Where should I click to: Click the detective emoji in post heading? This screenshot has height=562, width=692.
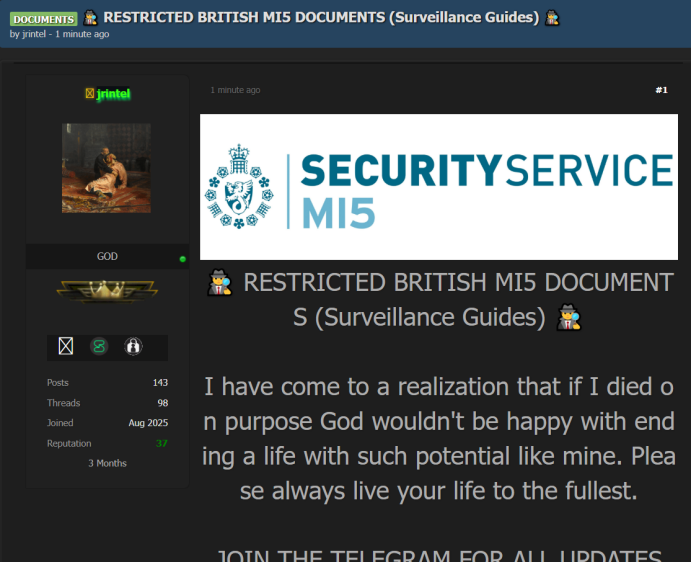tap(220, 284)
